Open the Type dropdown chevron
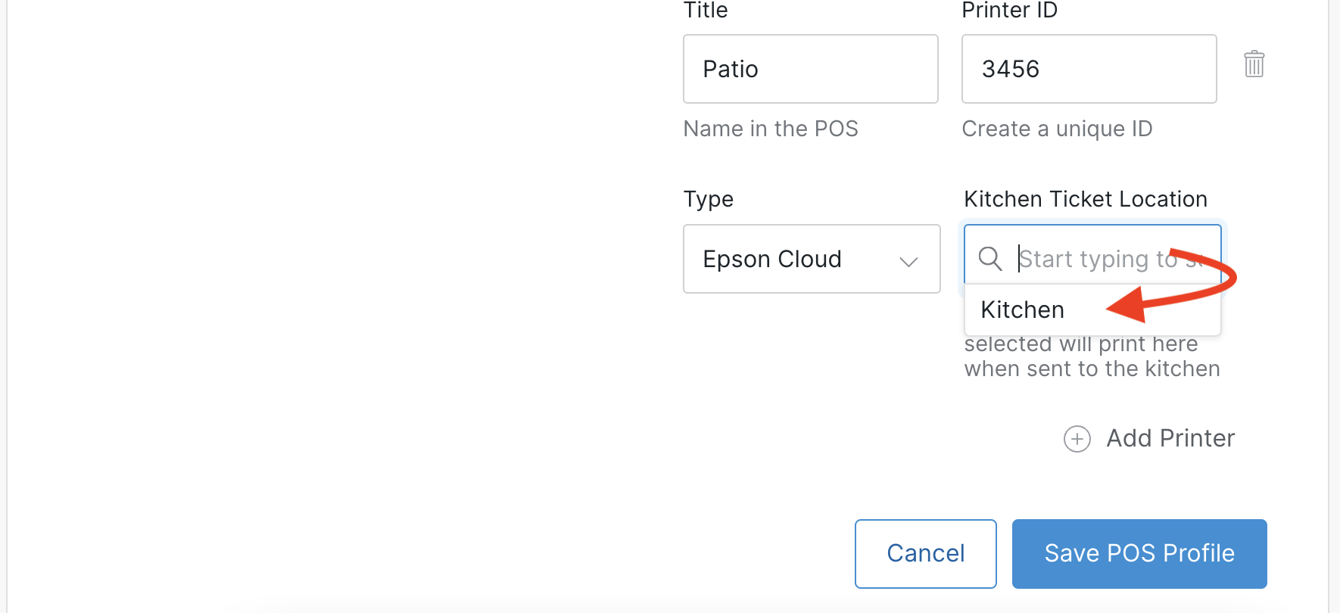Viewport: 1340px width, 613px height. [x=908, y=261]
